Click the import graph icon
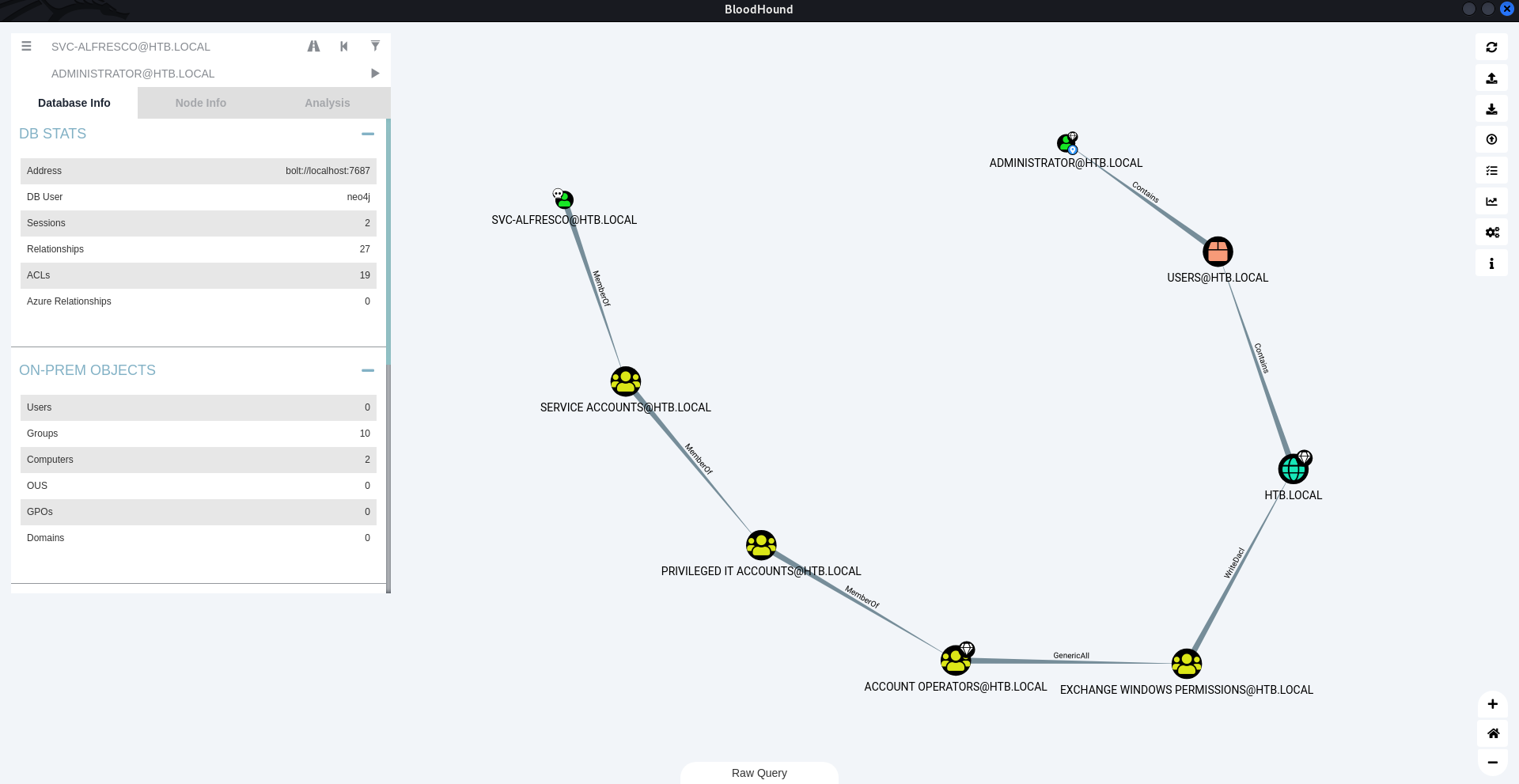1519x784 pixels. (1491, 109)
